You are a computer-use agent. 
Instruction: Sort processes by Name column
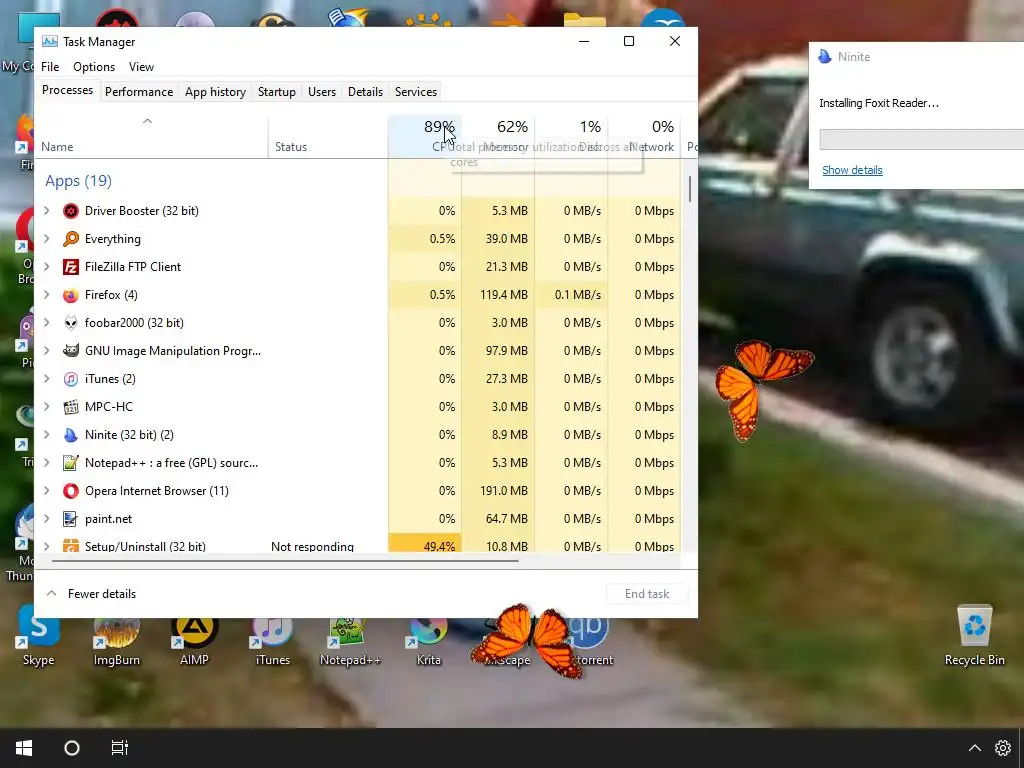click(x=152, y=136)
